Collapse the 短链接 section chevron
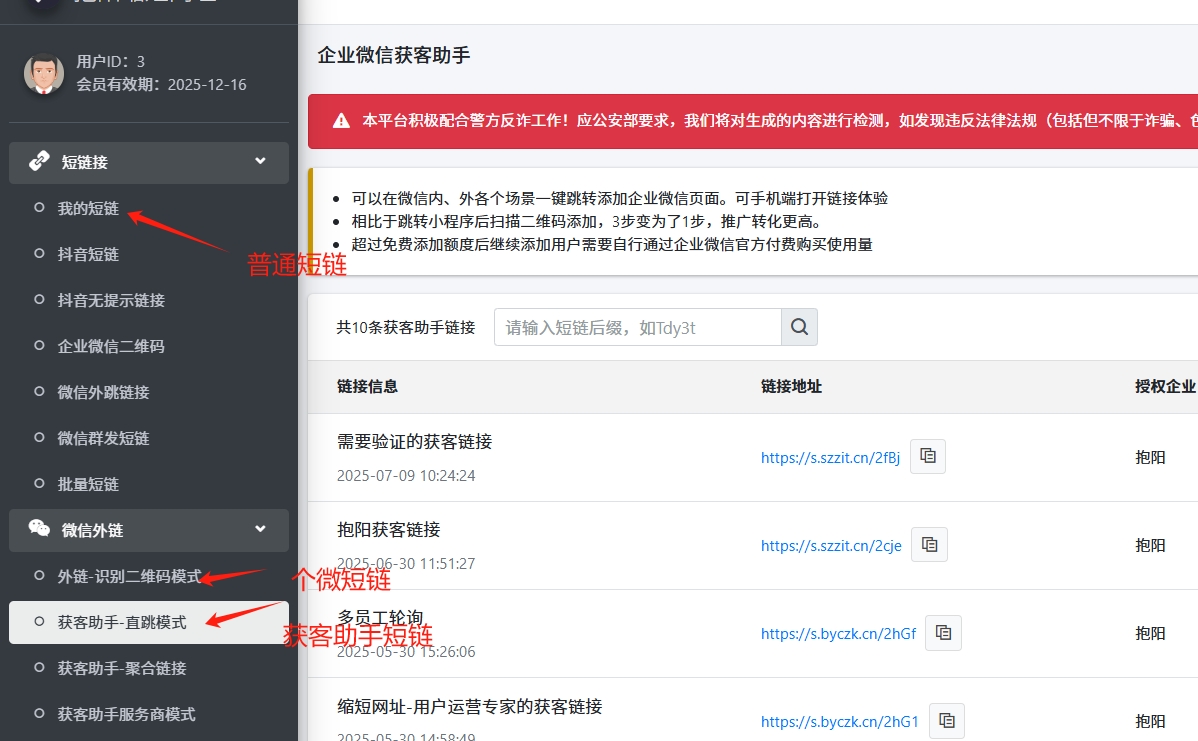Screen dimensions: 1198x741 pos(260,162)
